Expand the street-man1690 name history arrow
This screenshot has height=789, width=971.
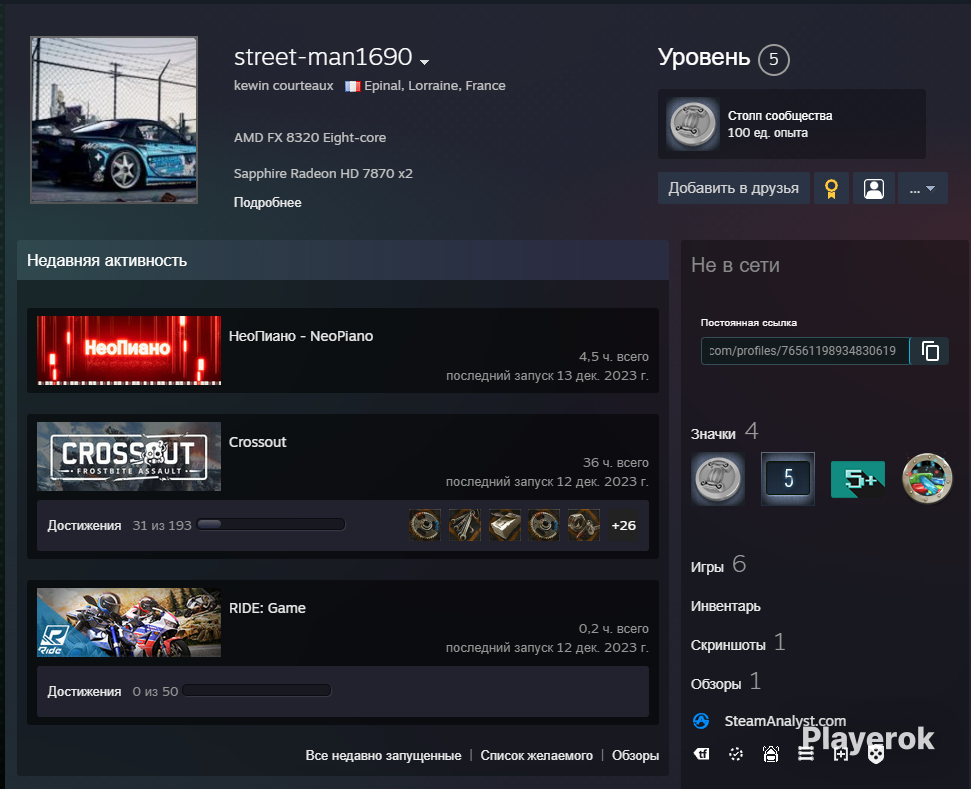[424, 62]
